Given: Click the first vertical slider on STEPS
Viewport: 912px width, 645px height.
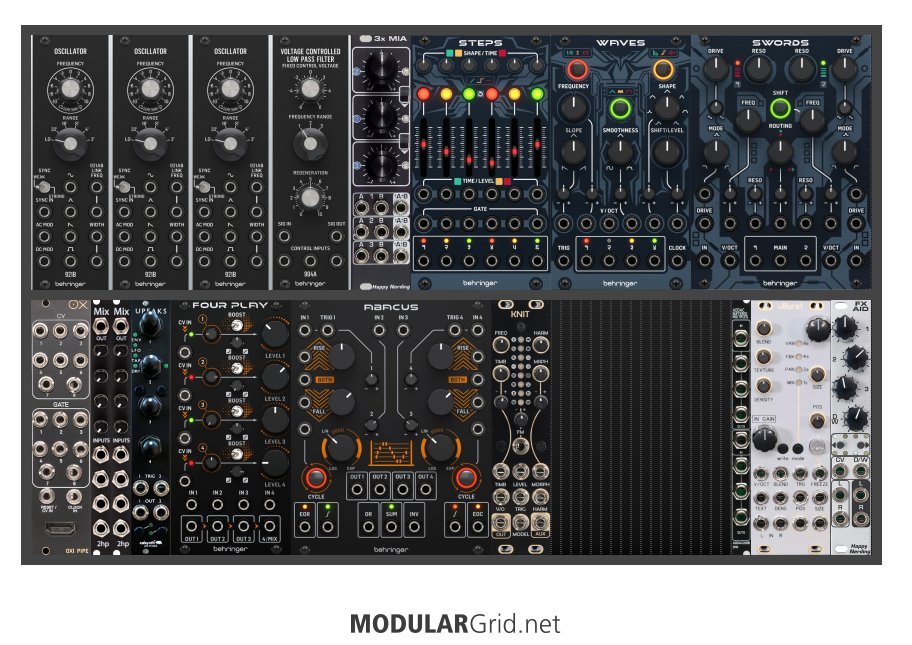Looking at the screenshot, I should pyautogui.click(x=423, y=145).
